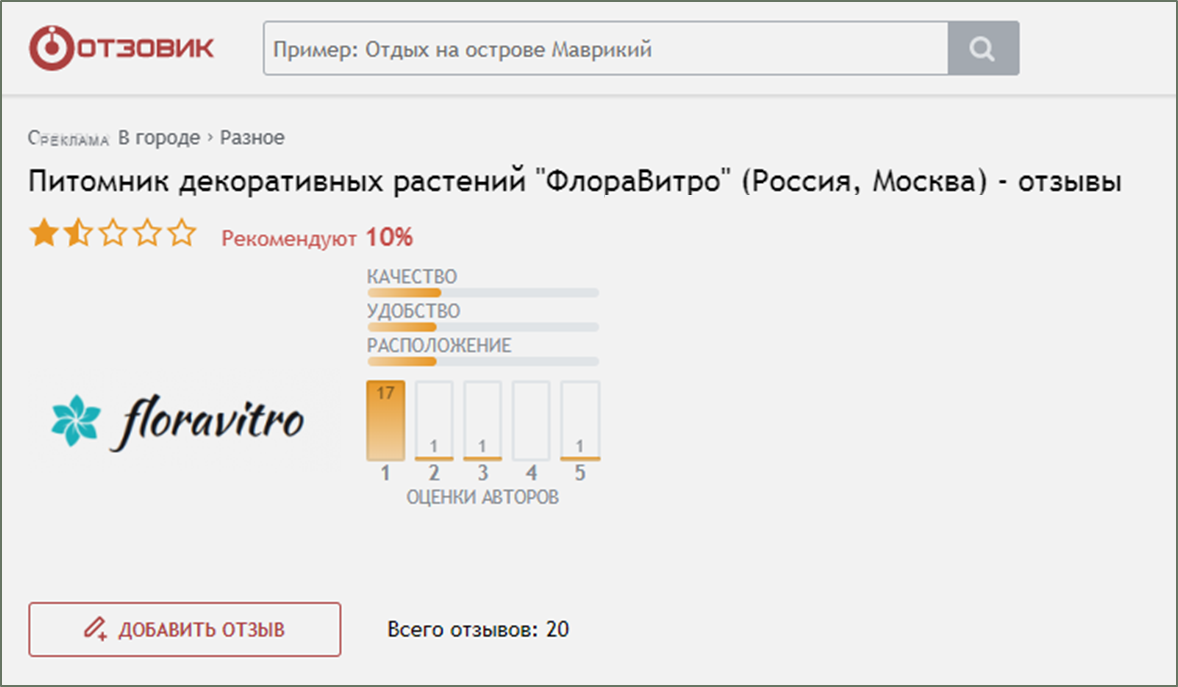Click the pencil icon on add-review button
The height and width of the screenshot is (687, 1178).
coord(95,628)
